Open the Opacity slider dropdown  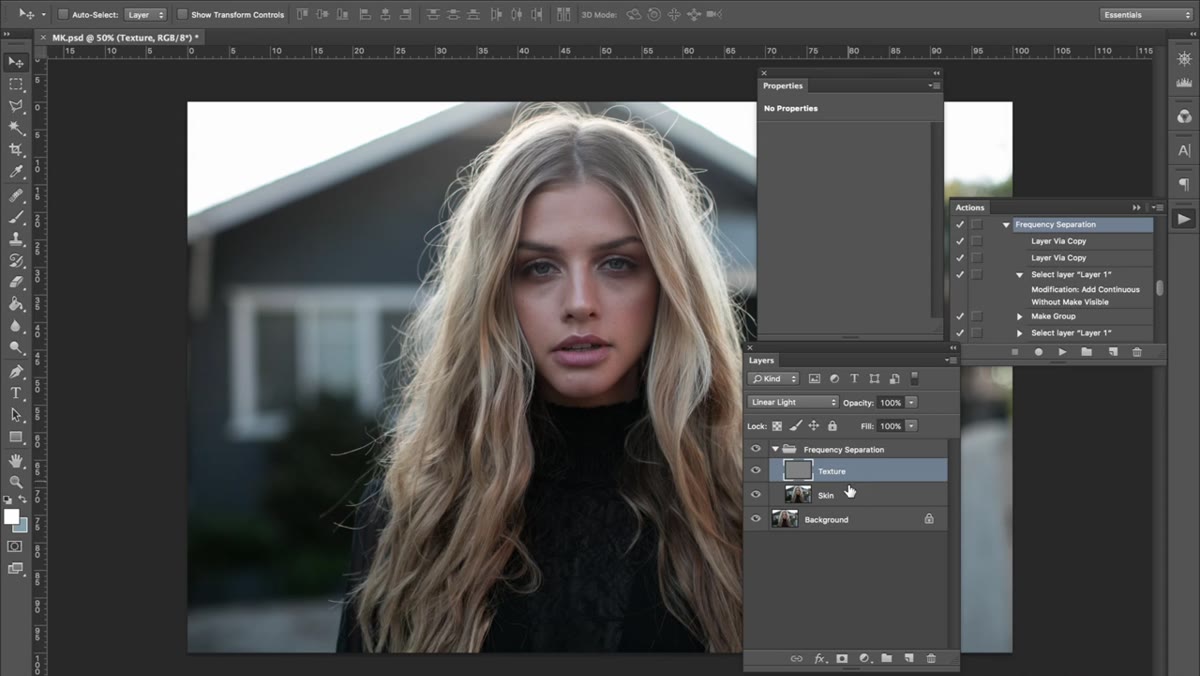(911, 402)
